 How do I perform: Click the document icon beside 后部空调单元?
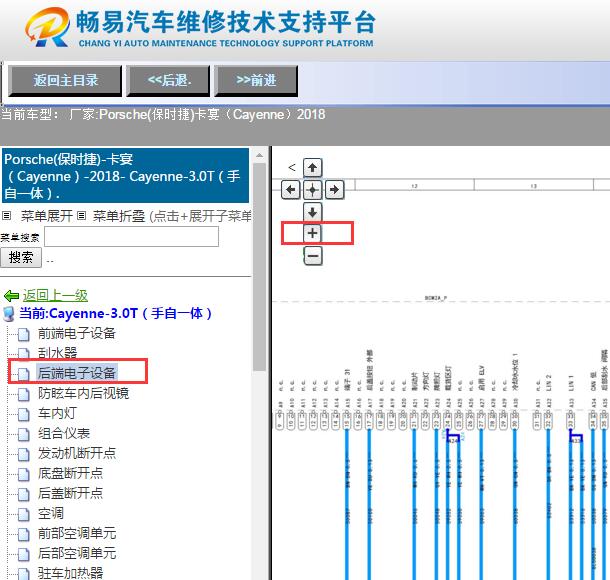coord(23,554)
